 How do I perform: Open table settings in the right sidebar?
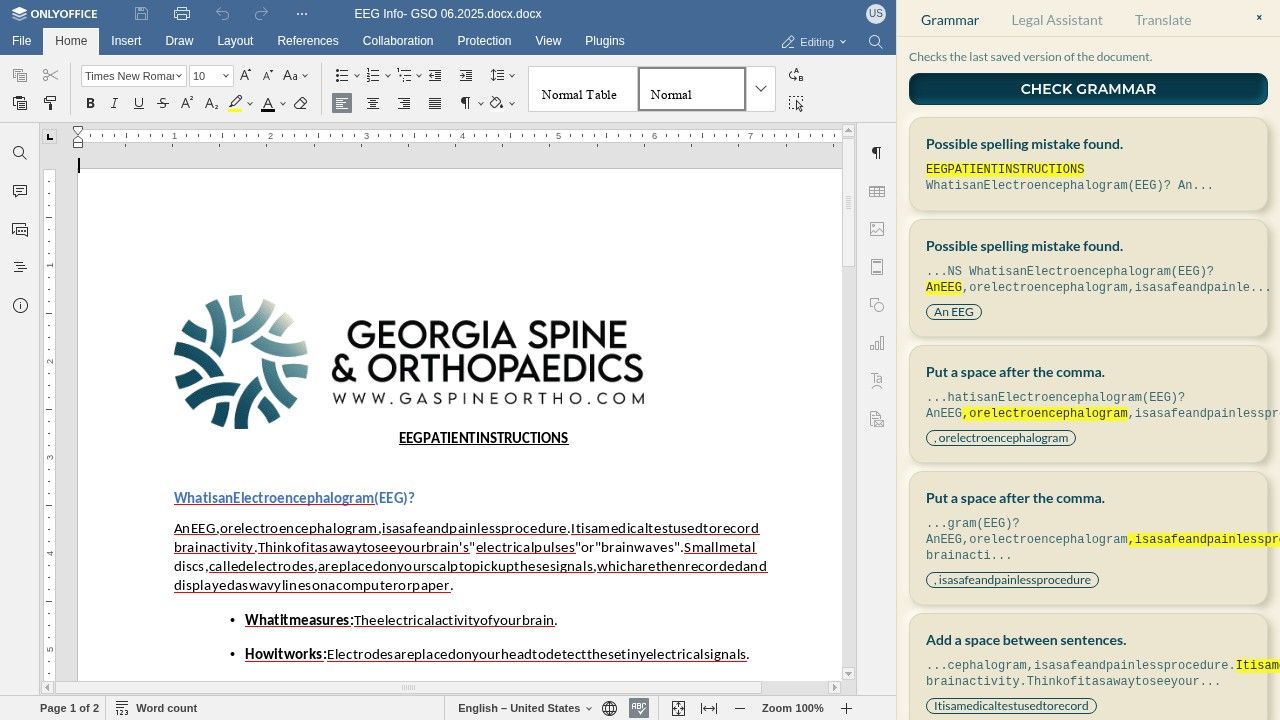[x=877, y=191]
